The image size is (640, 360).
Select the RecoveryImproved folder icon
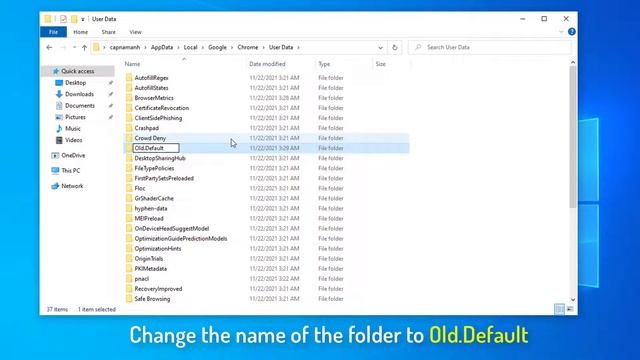coord(129,289)
